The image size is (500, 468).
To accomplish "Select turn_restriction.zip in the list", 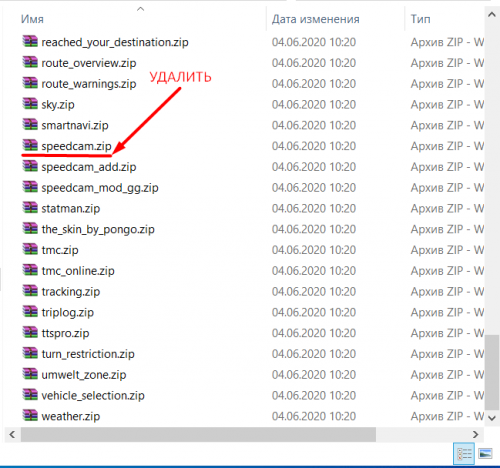I will 88,354.
